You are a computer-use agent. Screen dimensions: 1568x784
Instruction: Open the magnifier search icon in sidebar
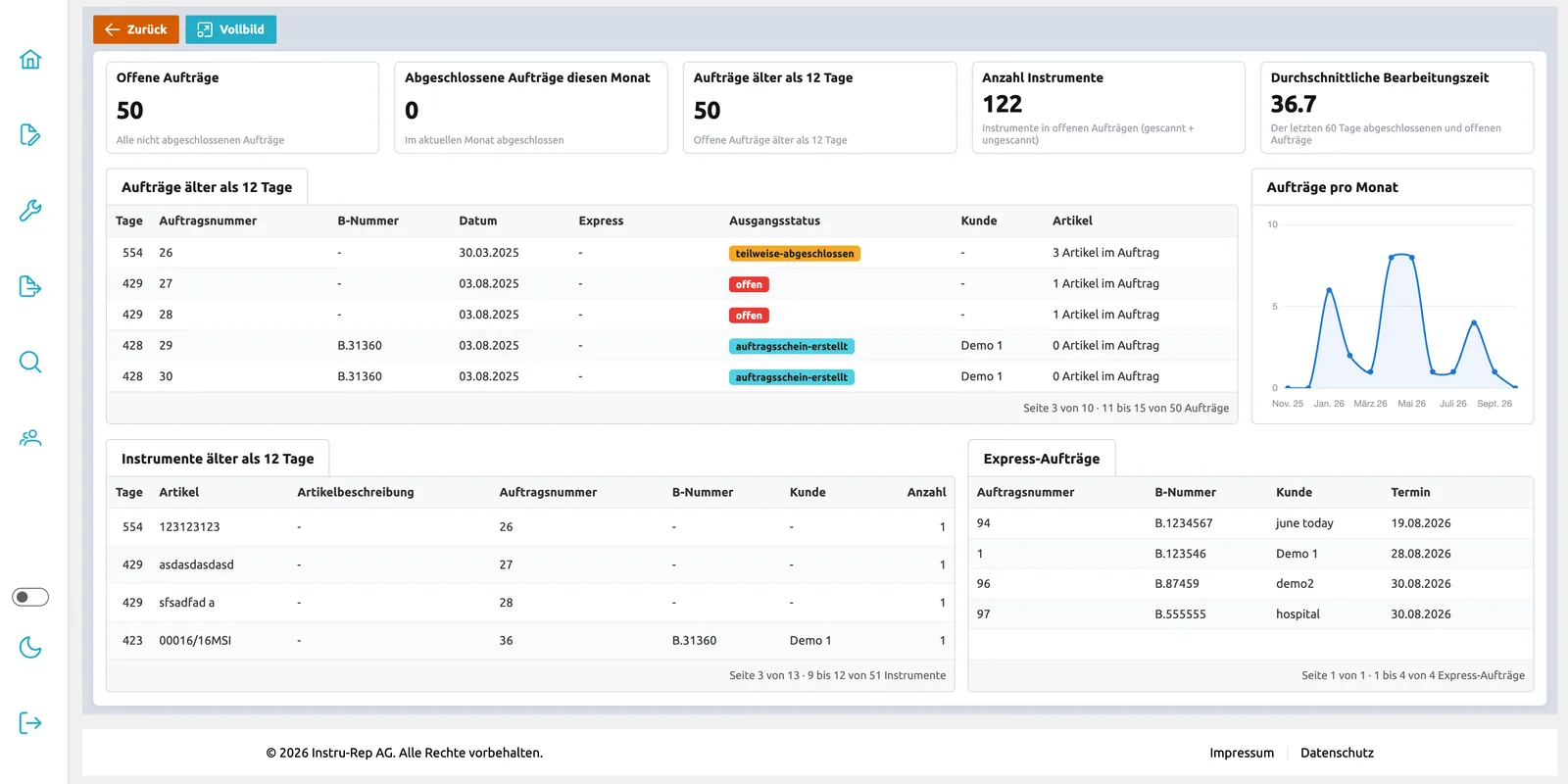[30, 362]
